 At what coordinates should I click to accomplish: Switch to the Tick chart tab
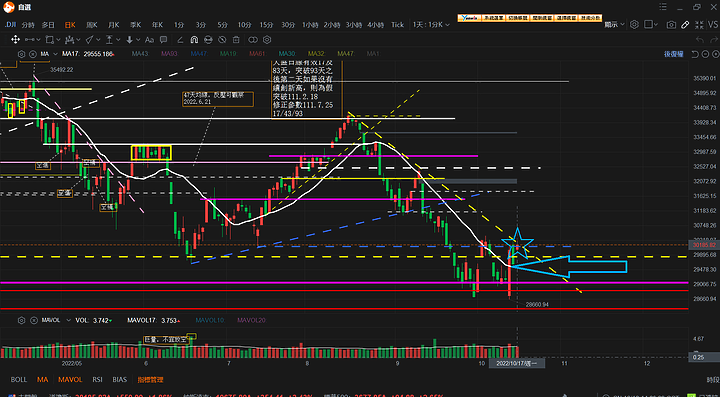pos(397,25)
